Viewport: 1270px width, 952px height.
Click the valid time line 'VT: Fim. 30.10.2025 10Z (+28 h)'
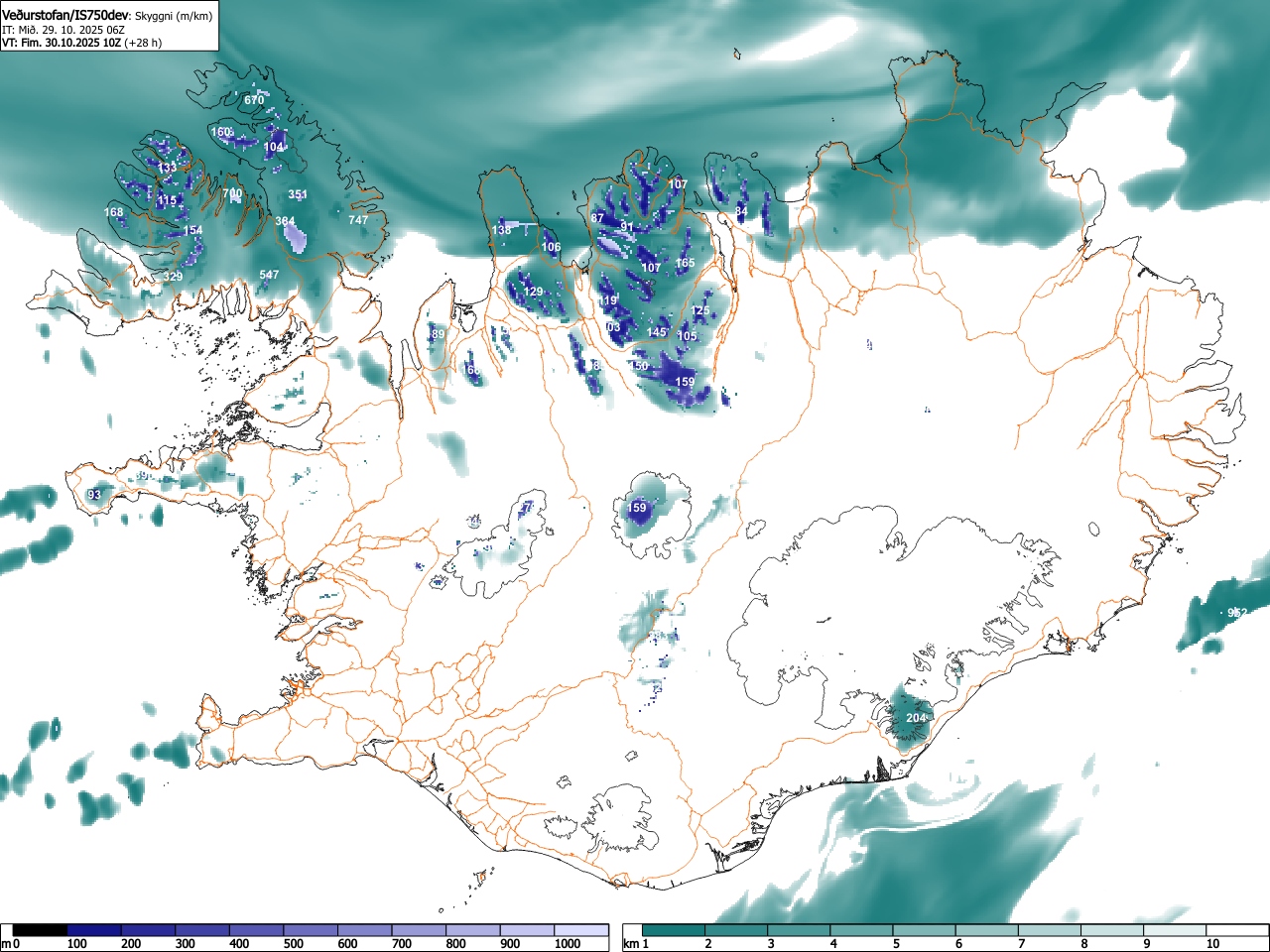click(x=81, y=43)
